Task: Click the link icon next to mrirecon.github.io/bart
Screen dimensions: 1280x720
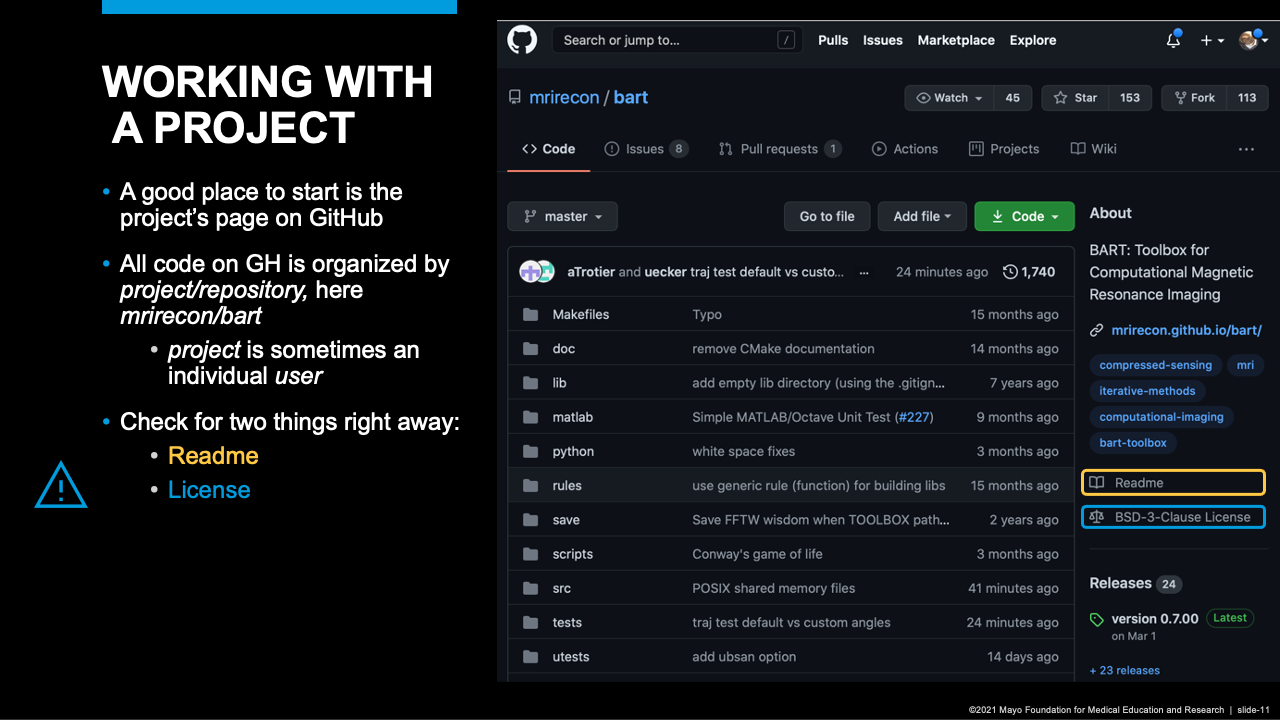Action: (x=1096, y=330)
